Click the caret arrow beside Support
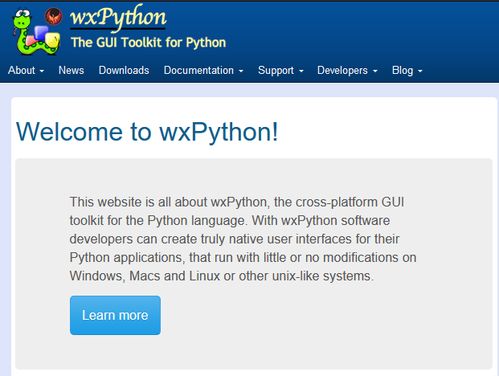499x376 pixels. pos(301,71)
